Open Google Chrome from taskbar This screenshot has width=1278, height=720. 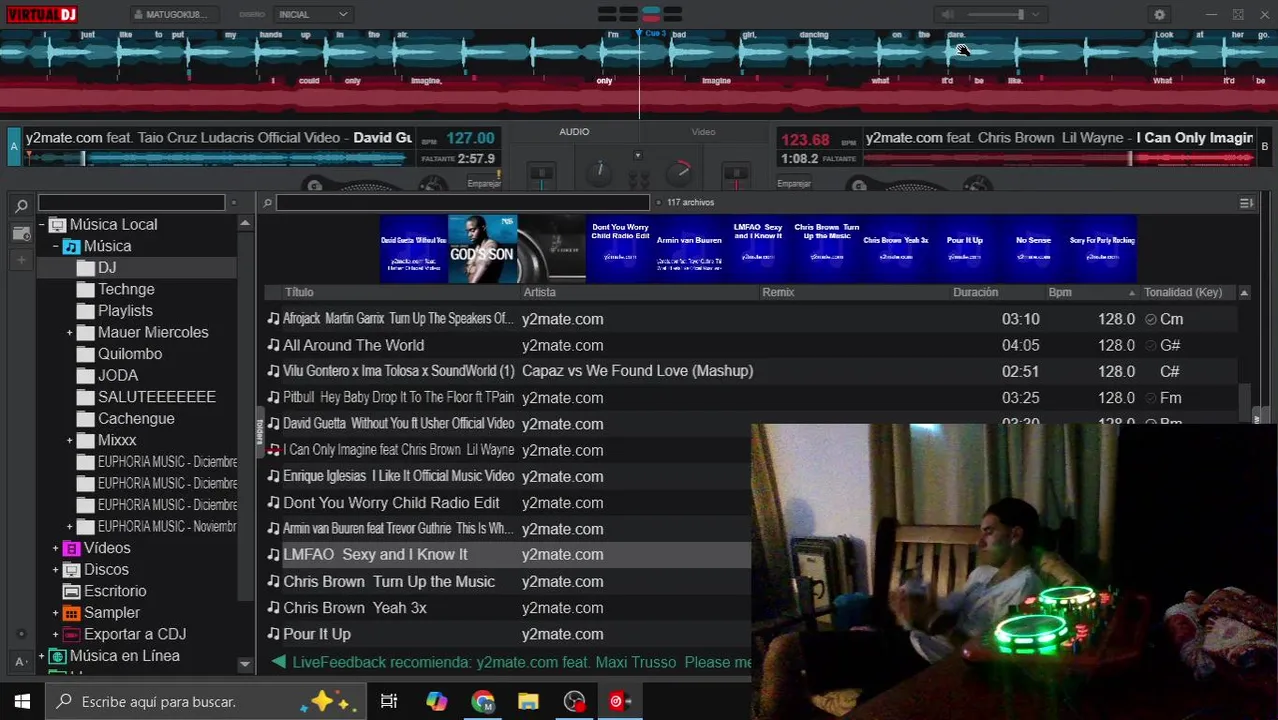(483, 701)
